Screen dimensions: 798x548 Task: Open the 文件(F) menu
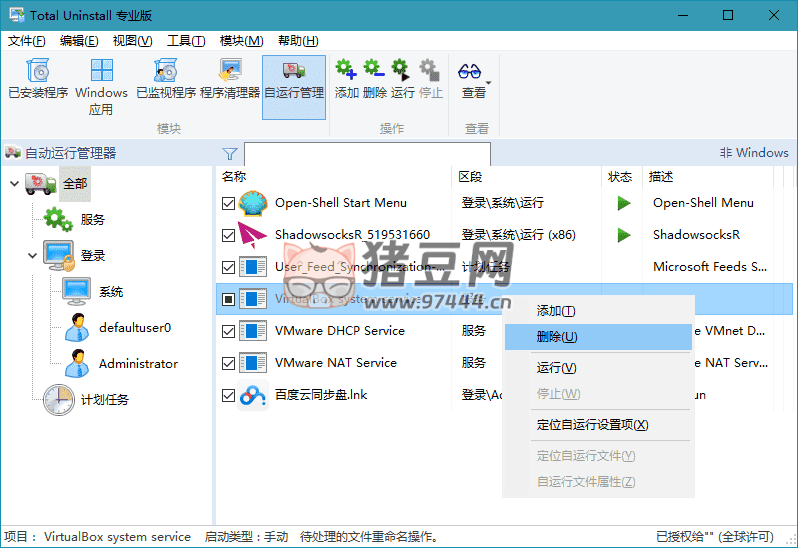(26, 41)
